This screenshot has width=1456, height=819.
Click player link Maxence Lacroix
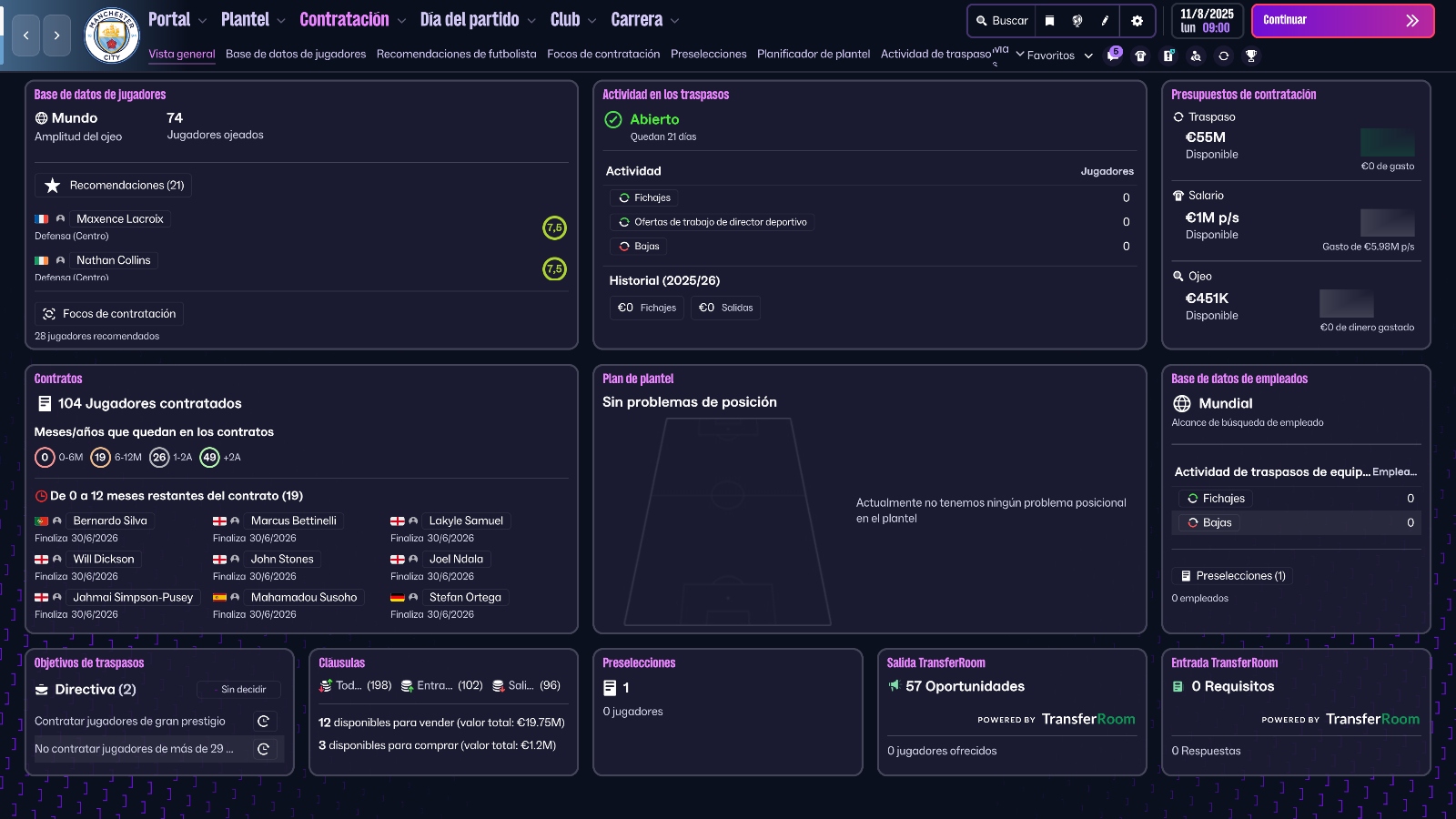coord(119,219)
